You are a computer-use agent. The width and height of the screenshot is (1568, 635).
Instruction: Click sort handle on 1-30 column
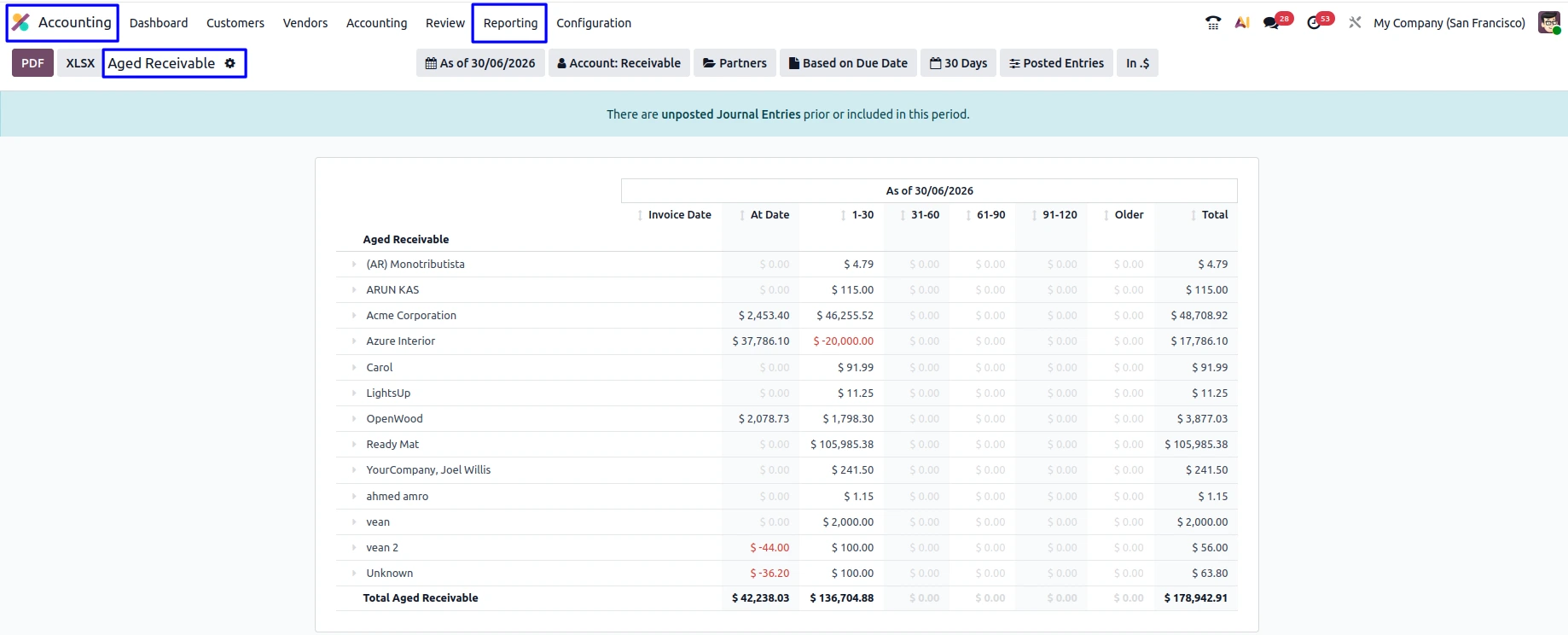[844, 215]
